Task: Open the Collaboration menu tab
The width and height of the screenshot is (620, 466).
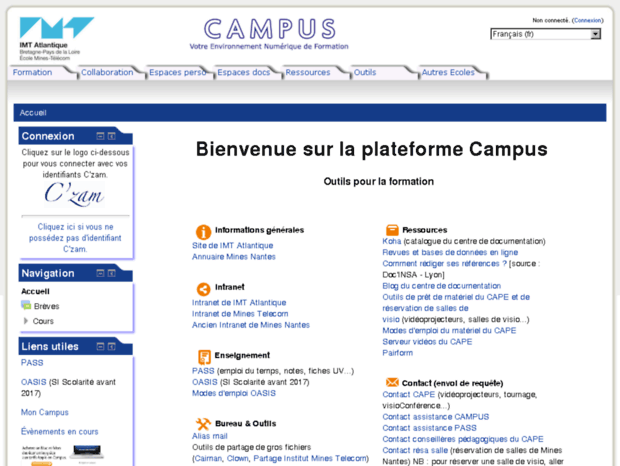Action: click(x=107, y=72)
